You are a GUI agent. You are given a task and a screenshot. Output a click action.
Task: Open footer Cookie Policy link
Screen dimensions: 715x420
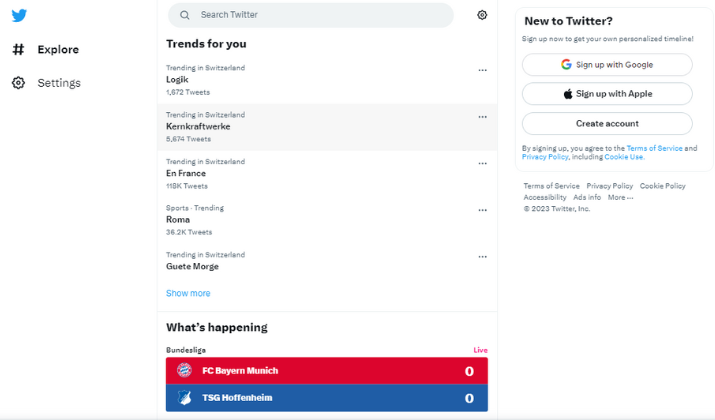[x=663, y=186]
